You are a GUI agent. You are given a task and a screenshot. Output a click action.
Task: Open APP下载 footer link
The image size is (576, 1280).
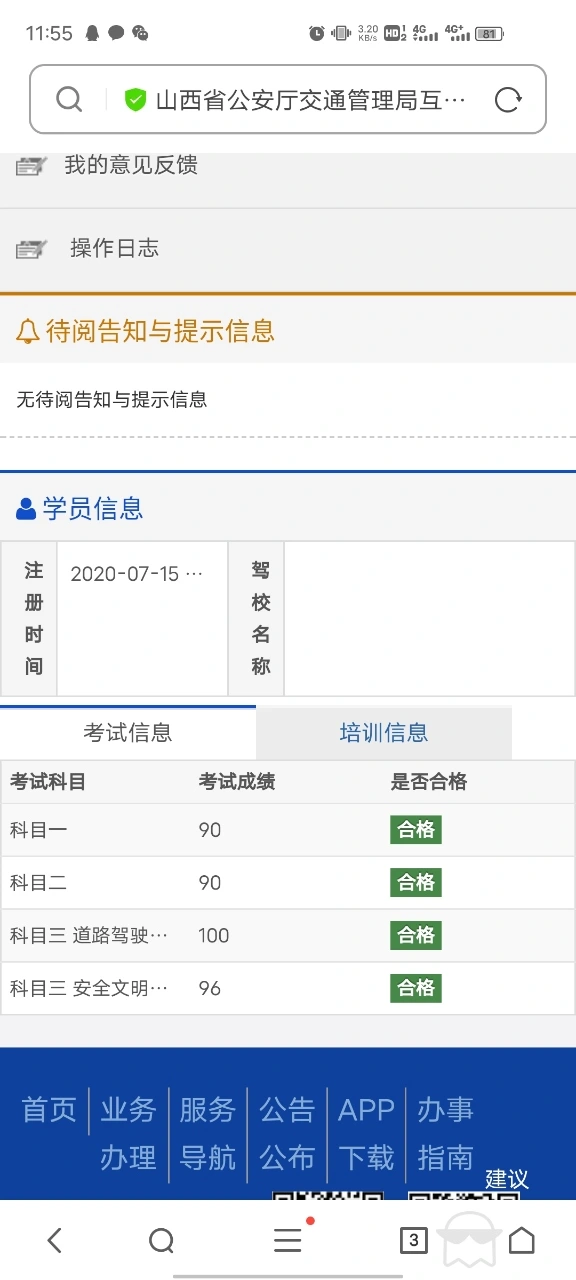(x=366, y=1134)
